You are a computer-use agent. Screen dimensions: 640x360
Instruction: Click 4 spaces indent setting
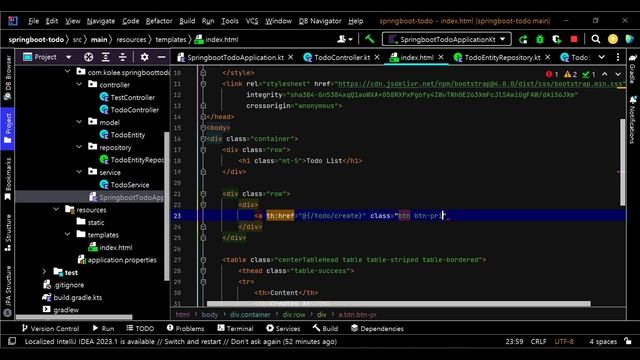coord(603,341)
